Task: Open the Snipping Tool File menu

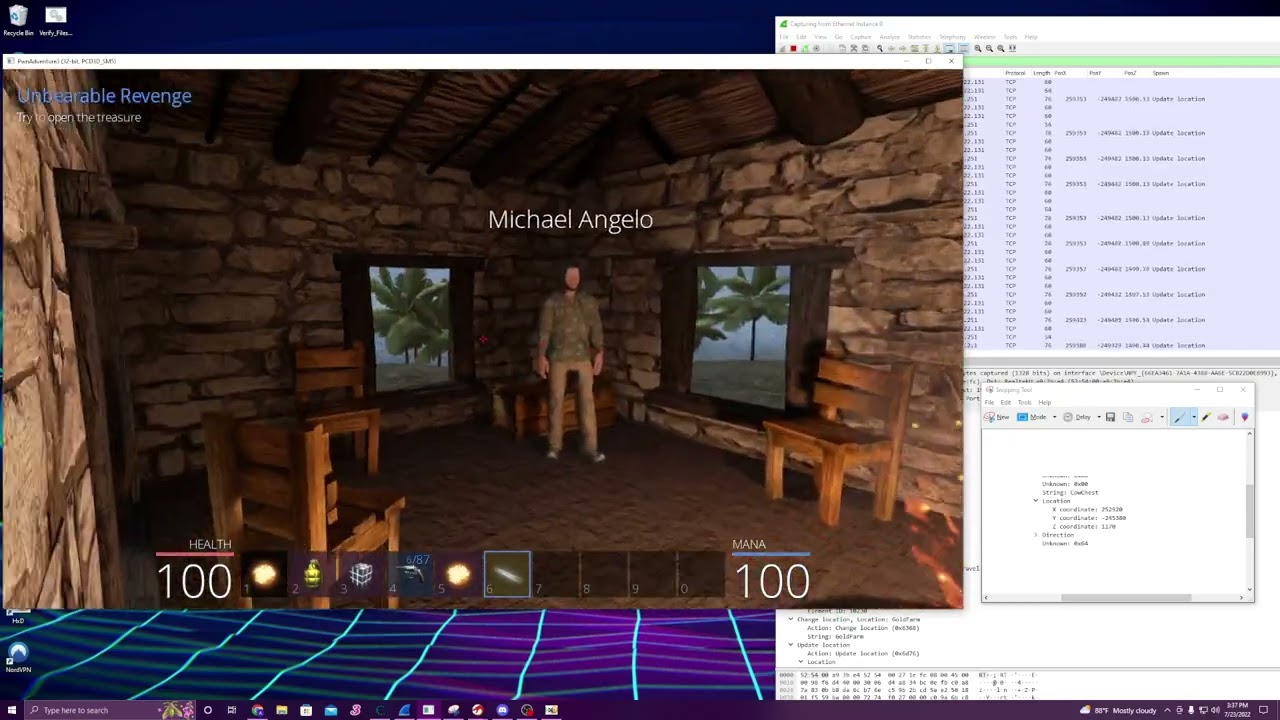Action: coord(989,402)
